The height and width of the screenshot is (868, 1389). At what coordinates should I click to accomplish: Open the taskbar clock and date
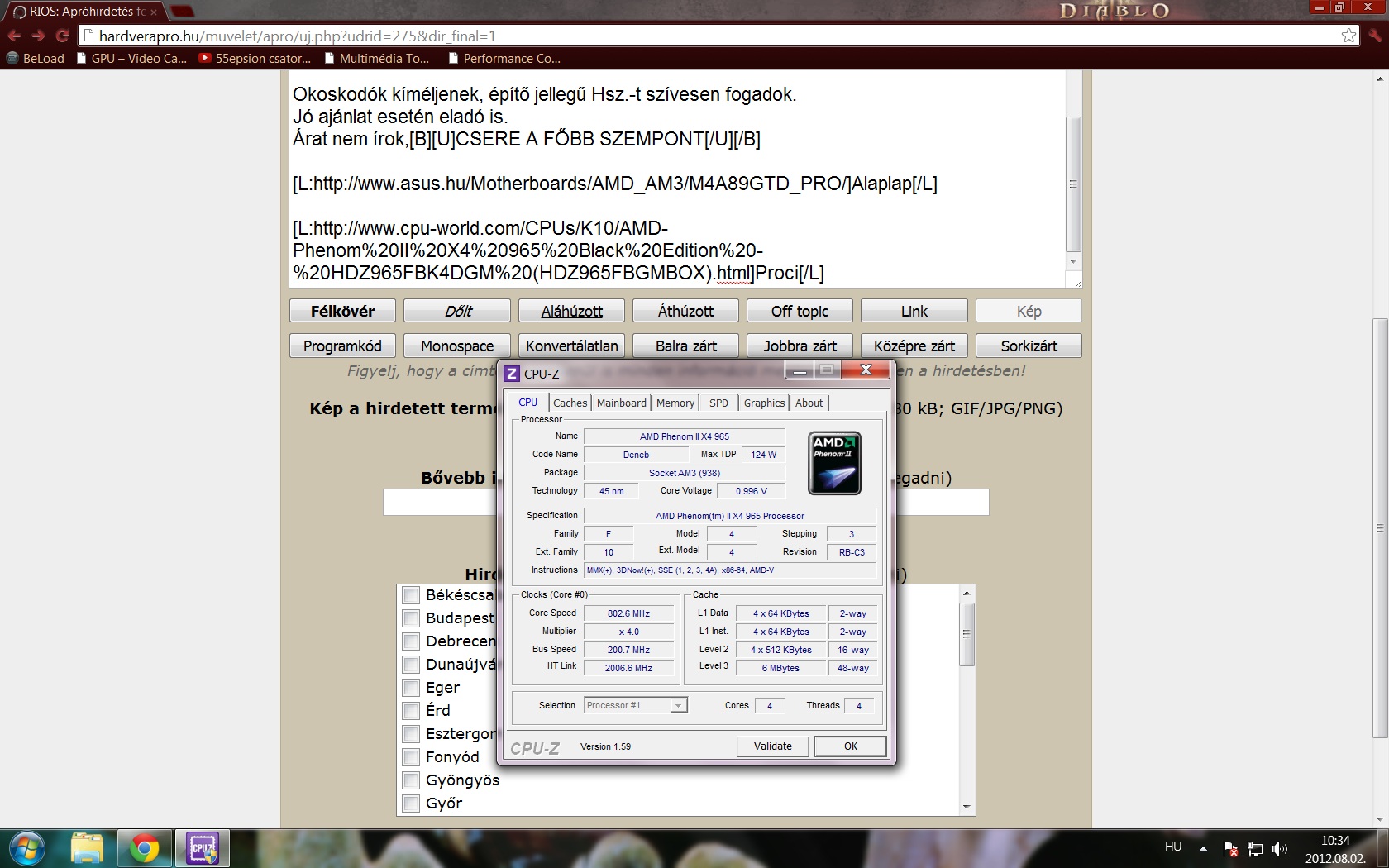1335,849
